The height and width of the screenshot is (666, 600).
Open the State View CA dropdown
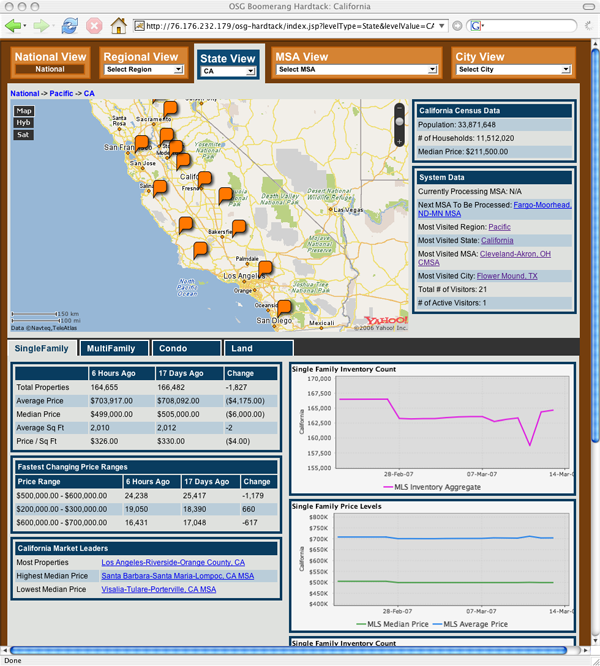coord(228,71)
